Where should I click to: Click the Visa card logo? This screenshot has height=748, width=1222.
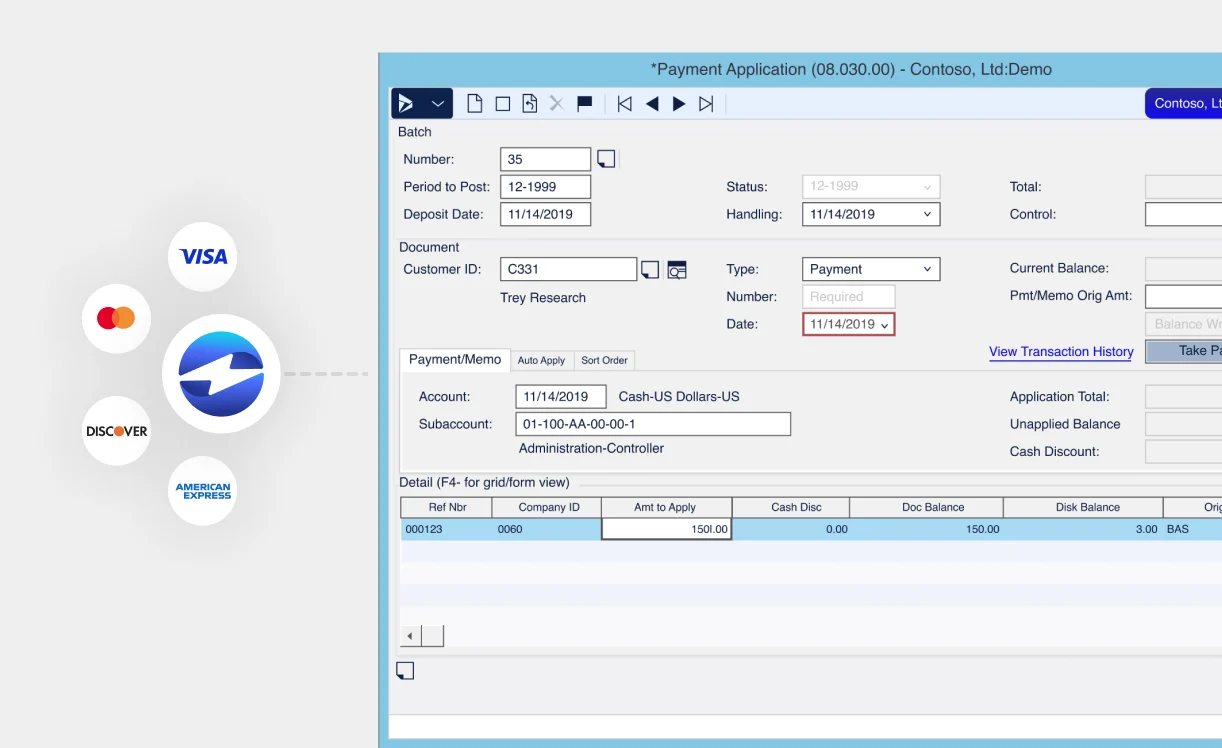(203, 256)
